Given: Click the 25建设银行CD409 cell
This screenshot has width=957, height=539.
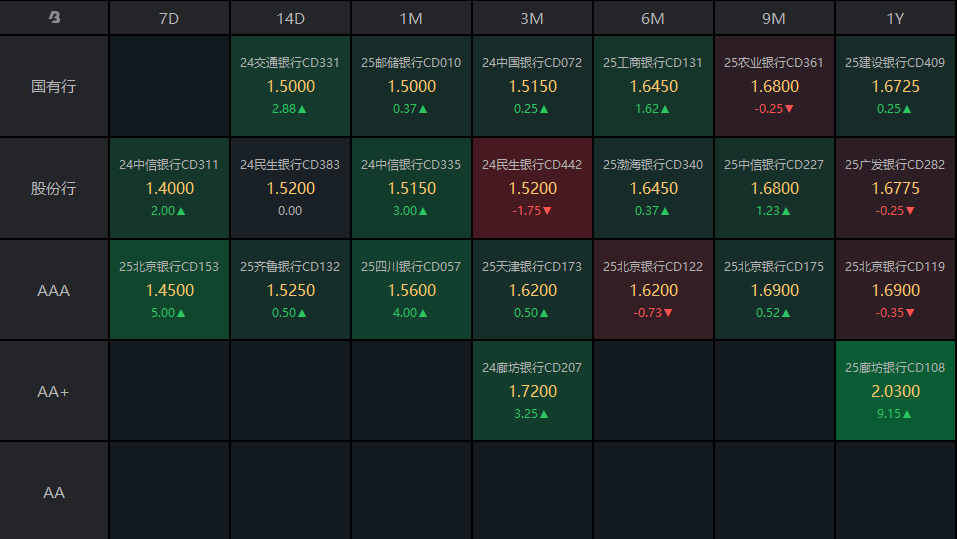Looking at the screenshot, I should (895, 86).
